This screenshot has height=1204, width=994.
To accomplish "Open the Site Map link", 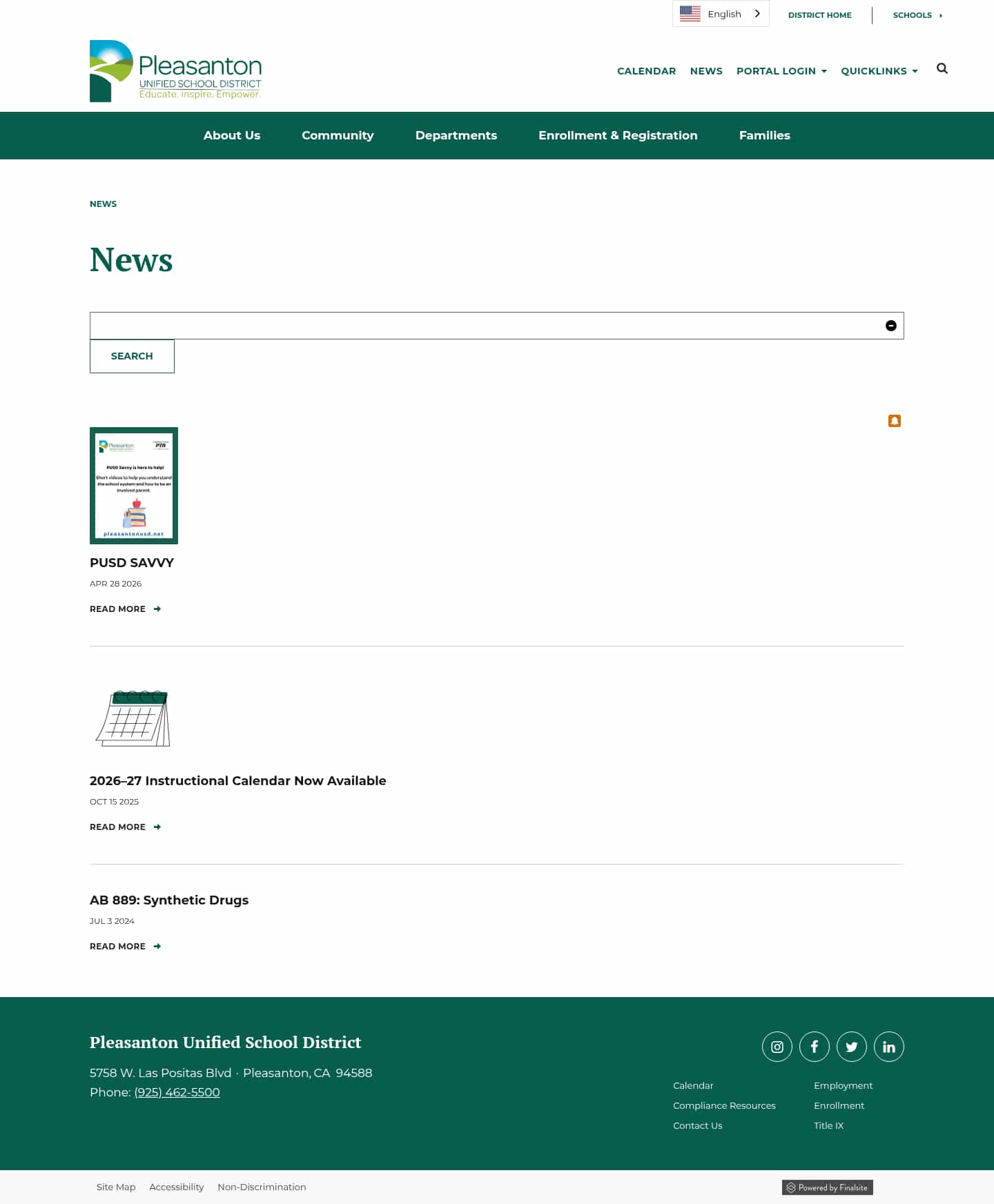I will [116, 1187].
